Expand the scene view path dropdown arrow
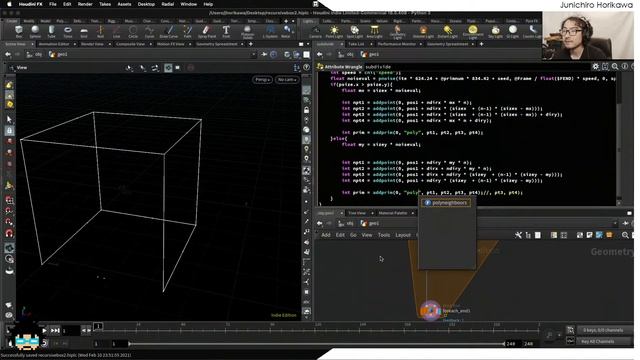Image resolution: width=640 pixels, height=360 pixels. pos(254,54)
